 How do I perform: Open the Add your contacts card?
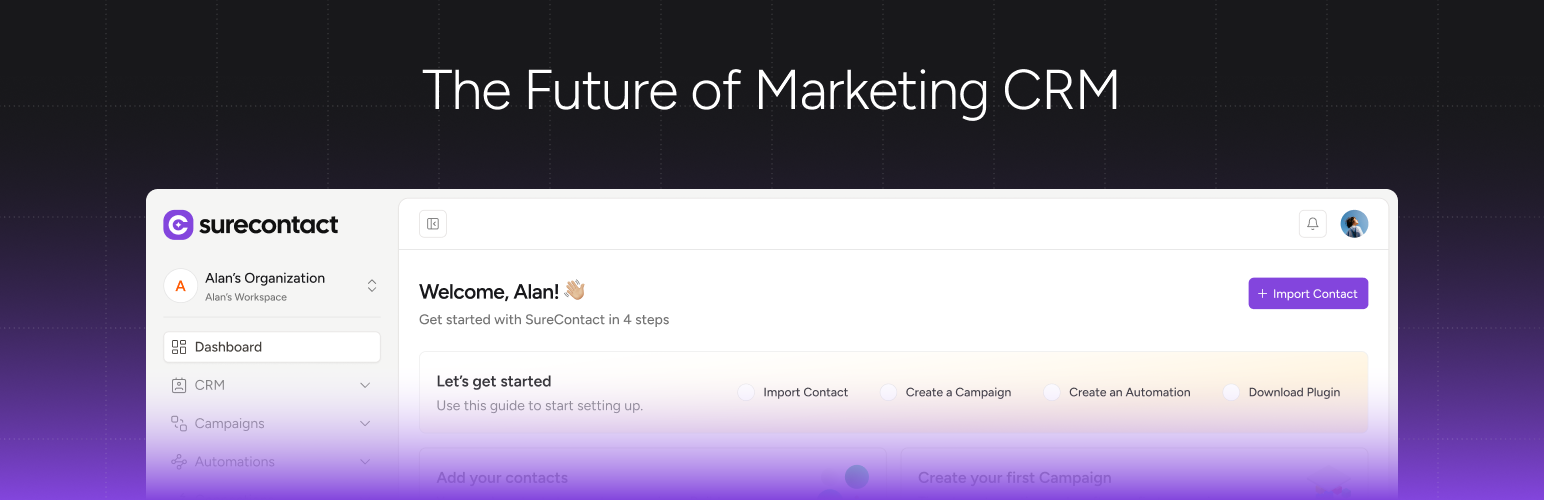(x=652, y=477)
